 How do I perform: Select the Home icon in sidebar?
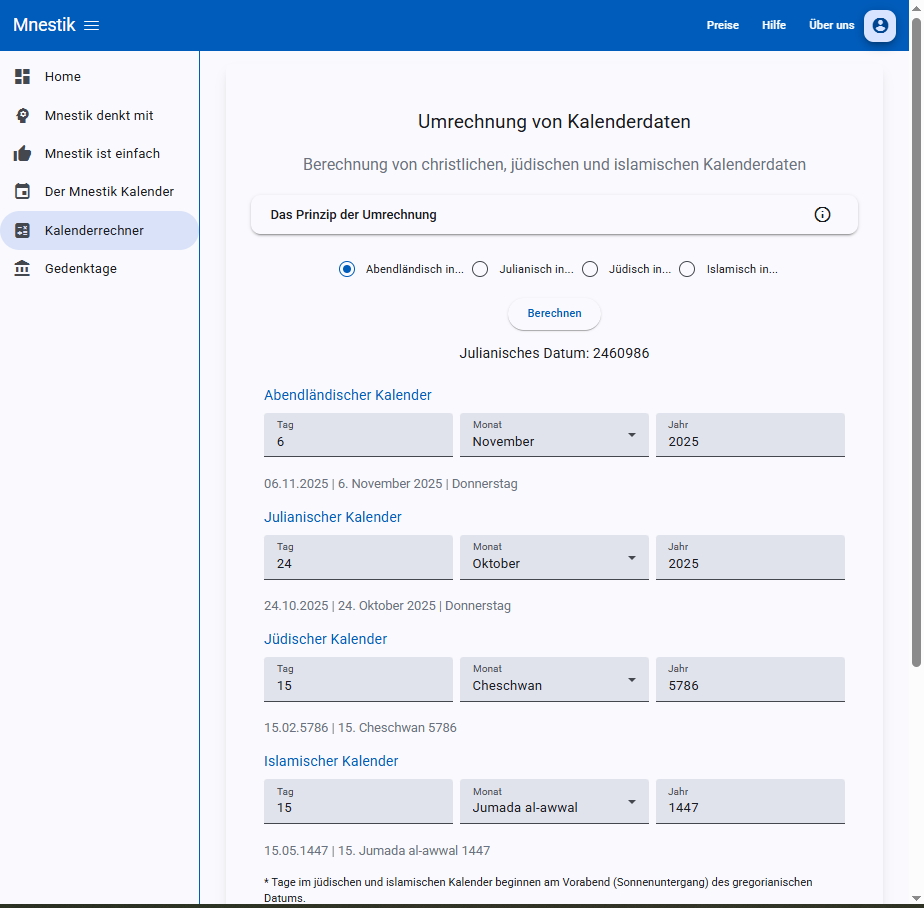pyautogui.click(x=21, y=76)
